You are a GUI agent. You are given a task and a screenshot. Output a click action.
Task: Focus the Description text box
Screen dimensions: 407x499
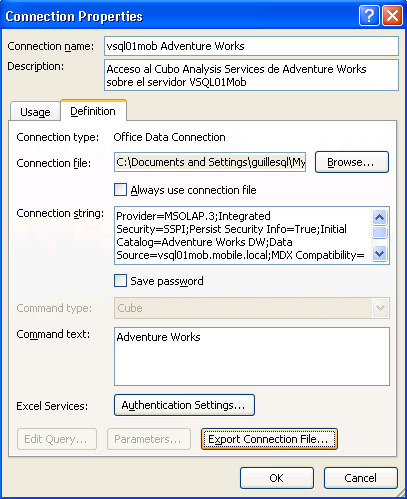[251, 75]
